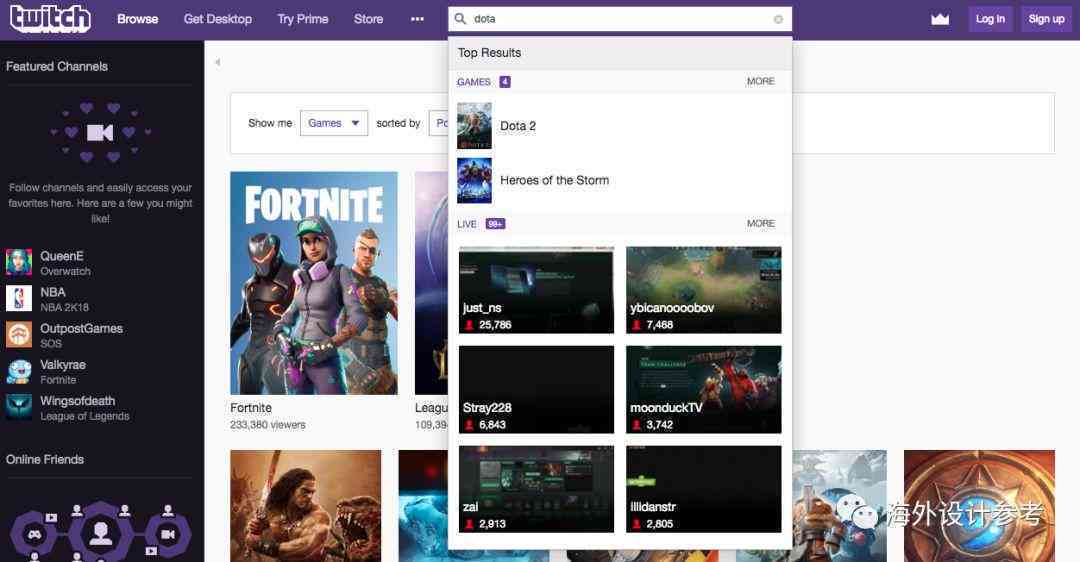The height and width of the screenshot is (562, 1080).
Task: Open the three-dots more menu
Action: 417,19
